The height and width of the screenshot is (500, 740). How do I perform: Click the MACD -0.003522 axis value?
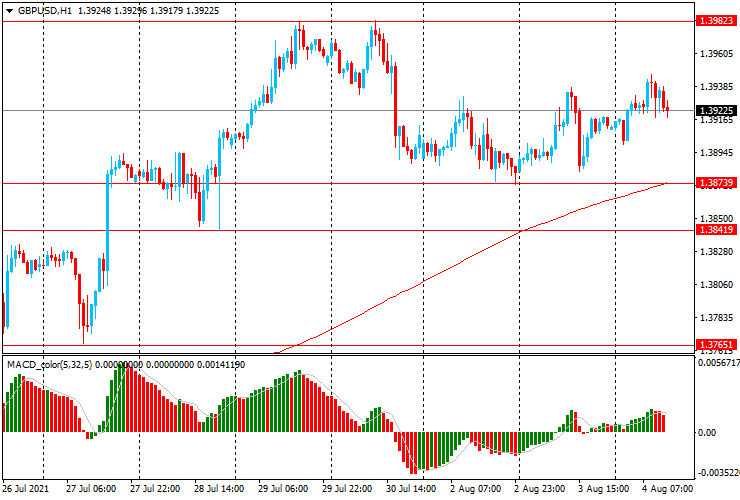coord(718,473)
